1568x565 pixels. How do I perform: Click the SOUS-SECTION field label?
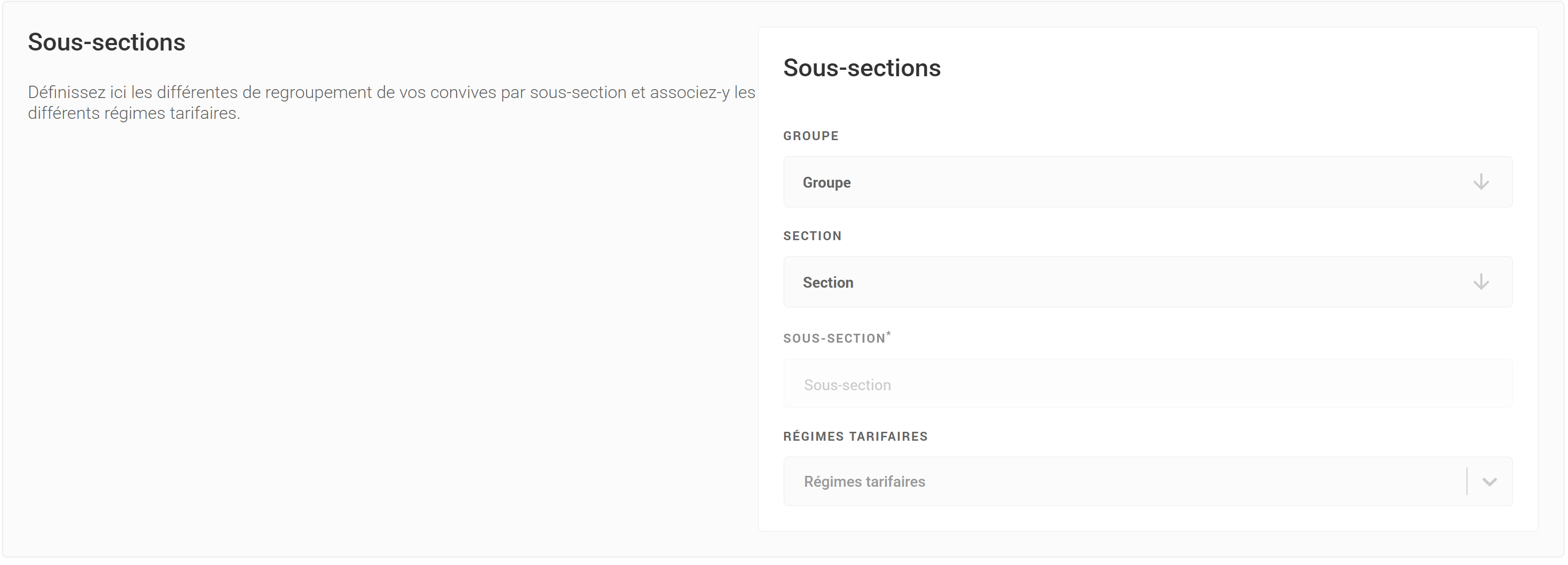(834, 339)
